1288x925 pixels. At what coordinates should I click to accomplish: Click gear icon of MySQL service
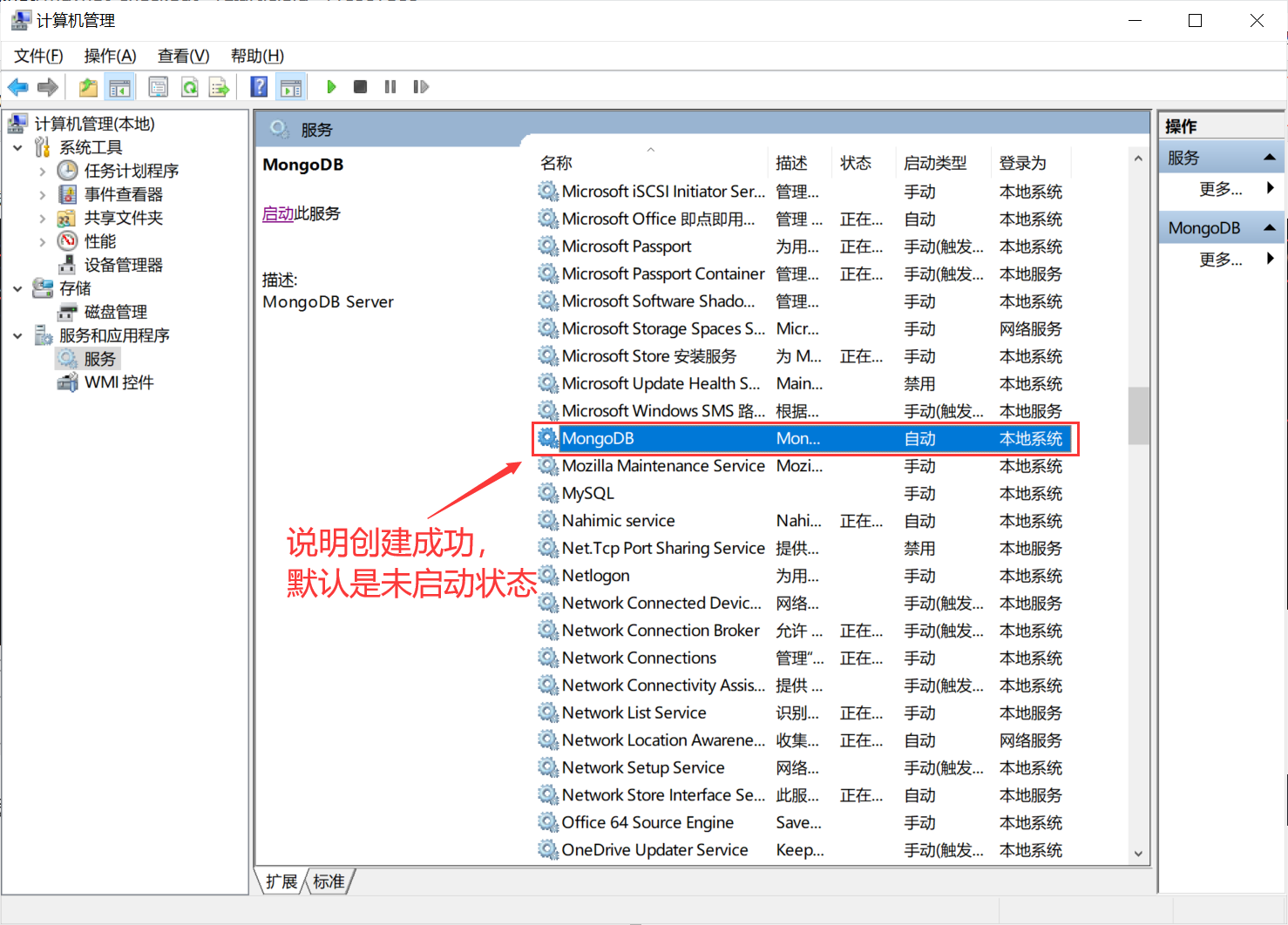547,493
